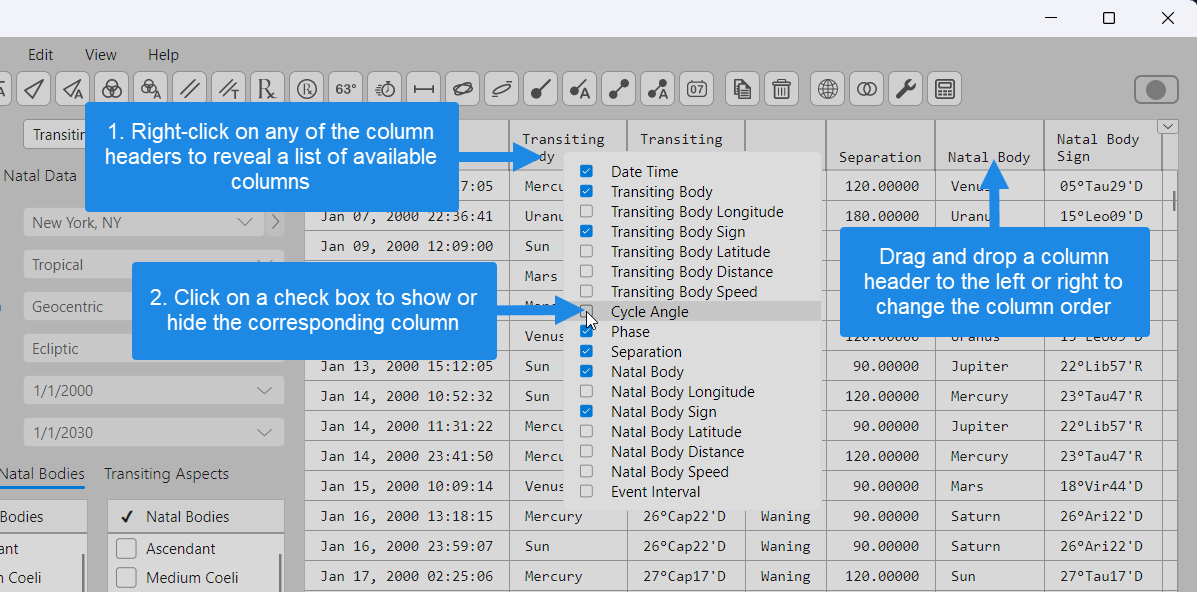The width and height of the screenshot is (1197, 592).
Task: Click the tilted orbit ring icon
Action: click(x=502, y=89)
